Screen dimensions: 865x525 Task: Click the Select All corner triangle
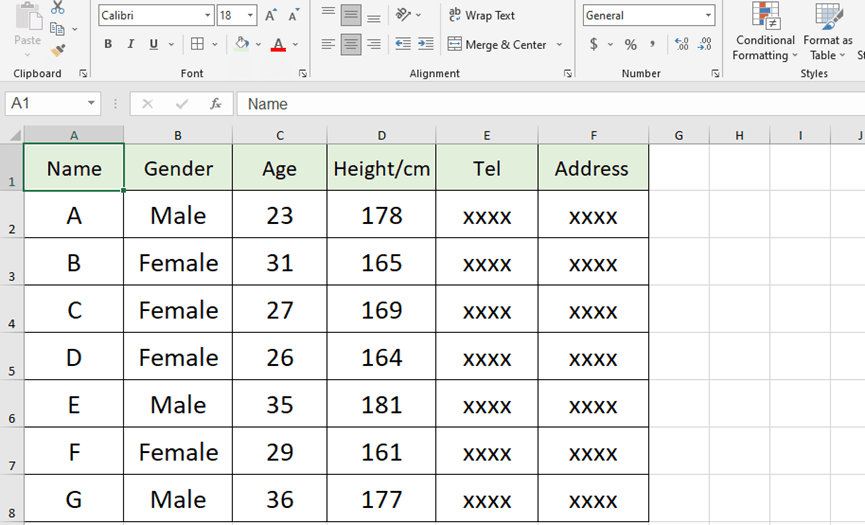click(15, 135)
